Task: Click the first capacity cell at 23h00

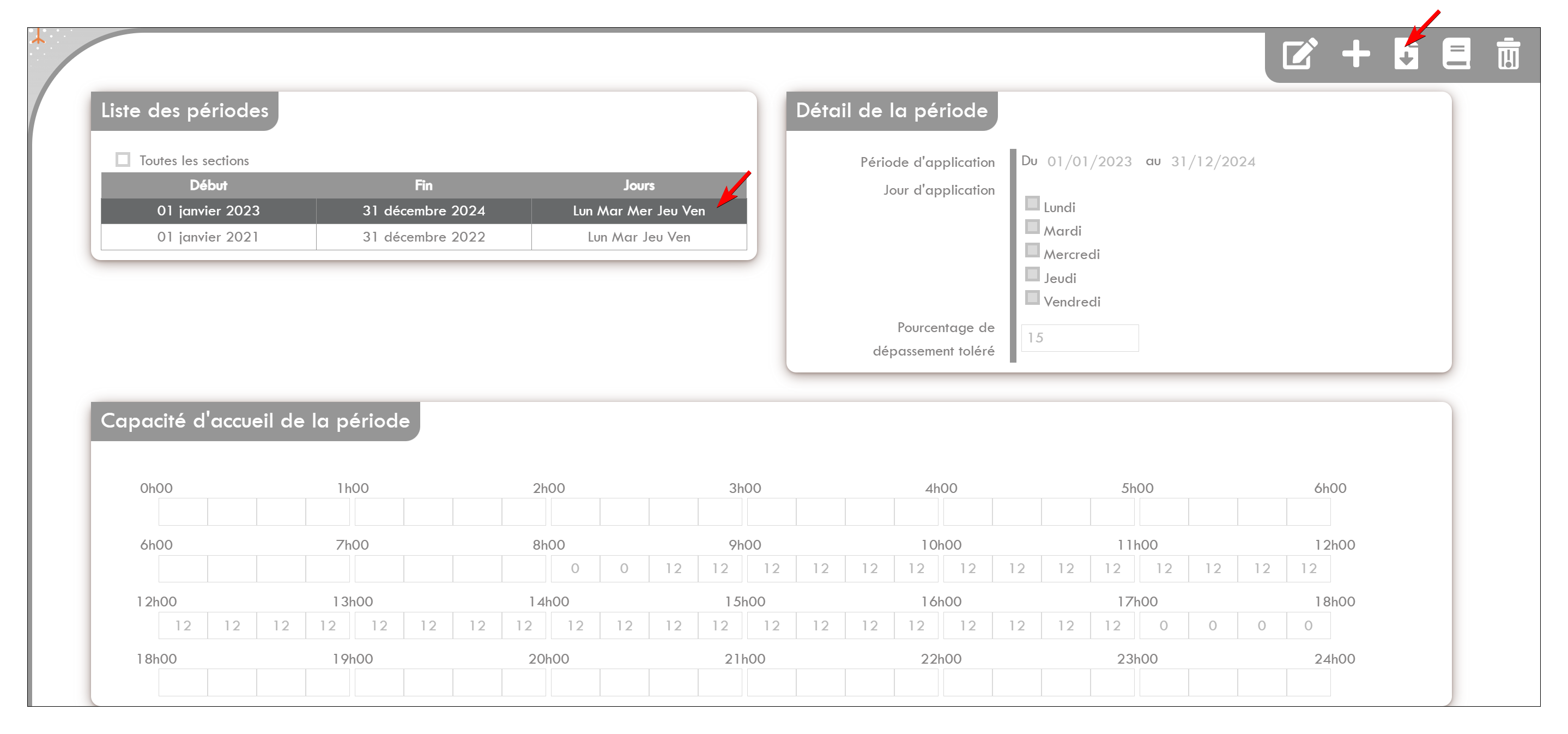Action: (x=1164, y=682)
